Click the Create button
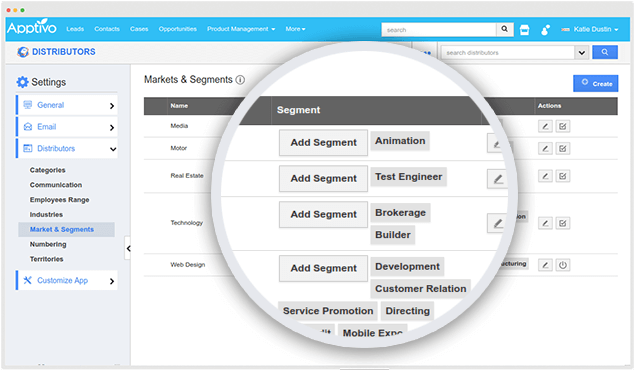 596,83
